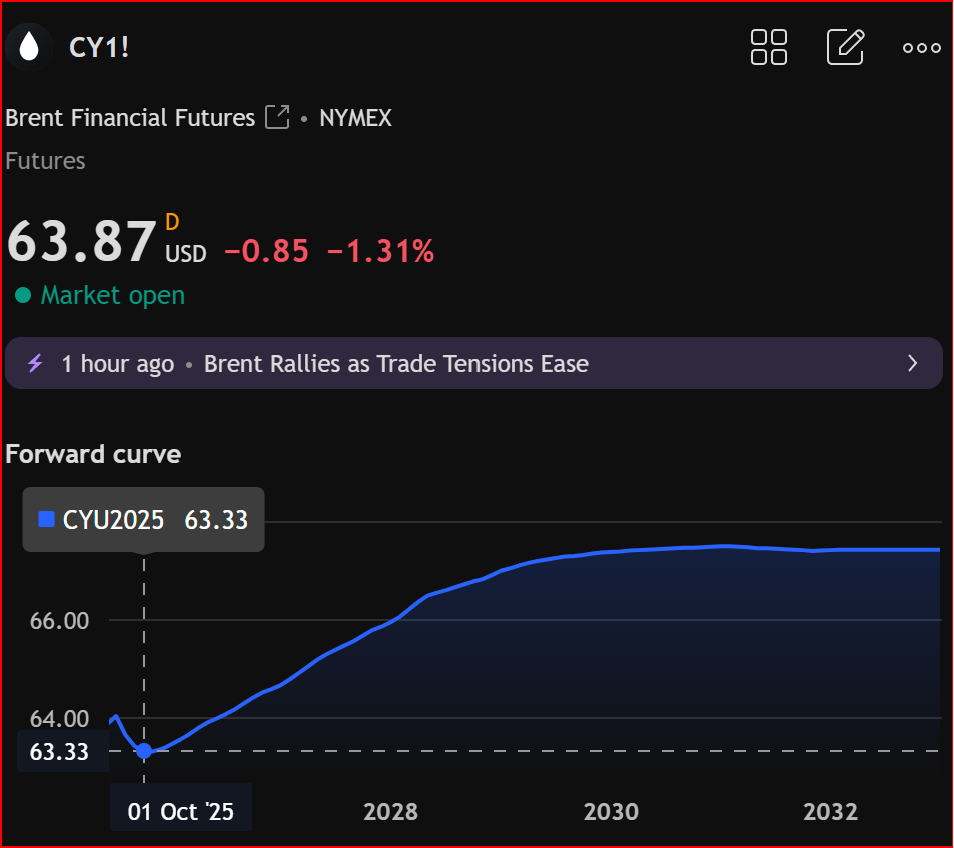The width and height of the screenshot is (954, 848).
Task: Click the 63.87 last price value
Action: pos(82,241)
